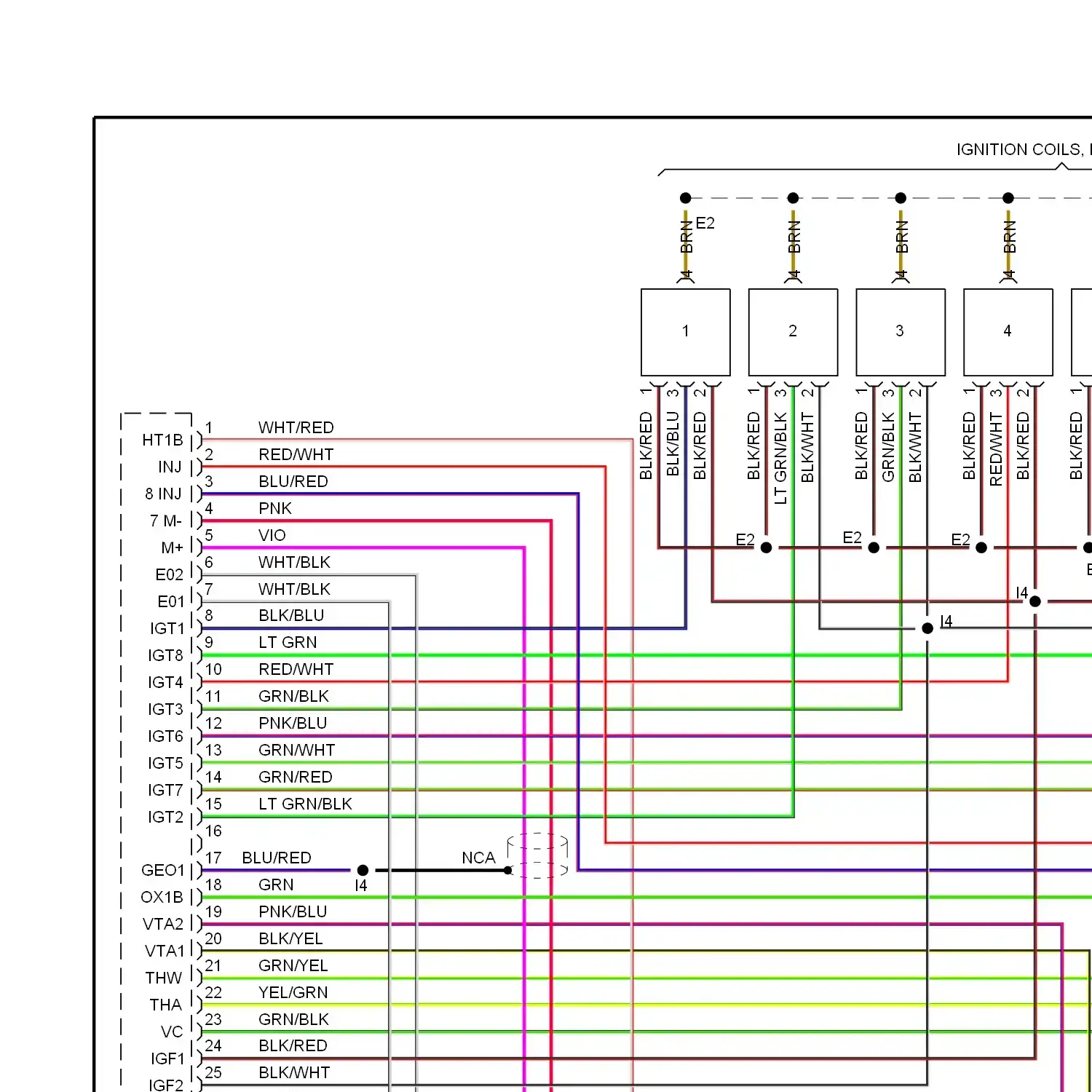The image size is (1092, 1092).
Task: Select the OX1B terminal label
Action: point(162,898)
